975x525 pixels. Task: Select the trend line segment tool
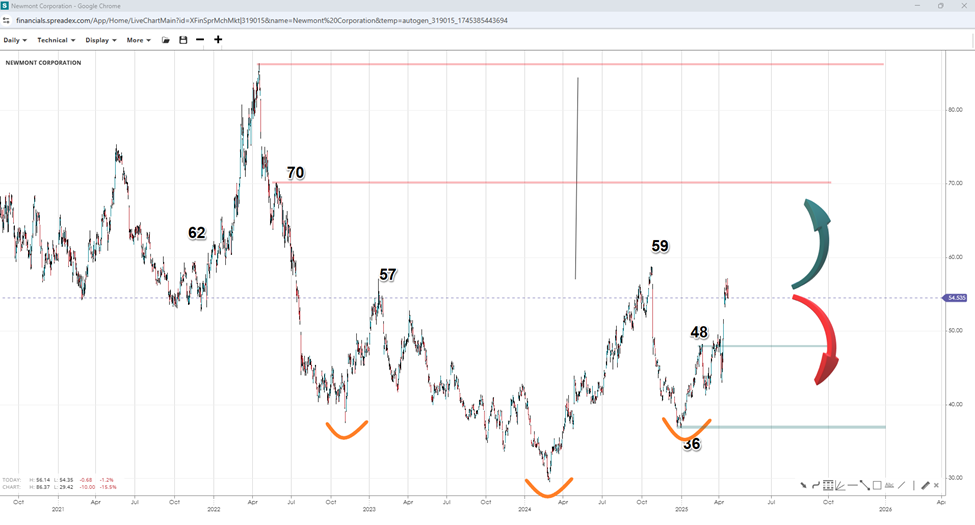(x=864, y=485)
